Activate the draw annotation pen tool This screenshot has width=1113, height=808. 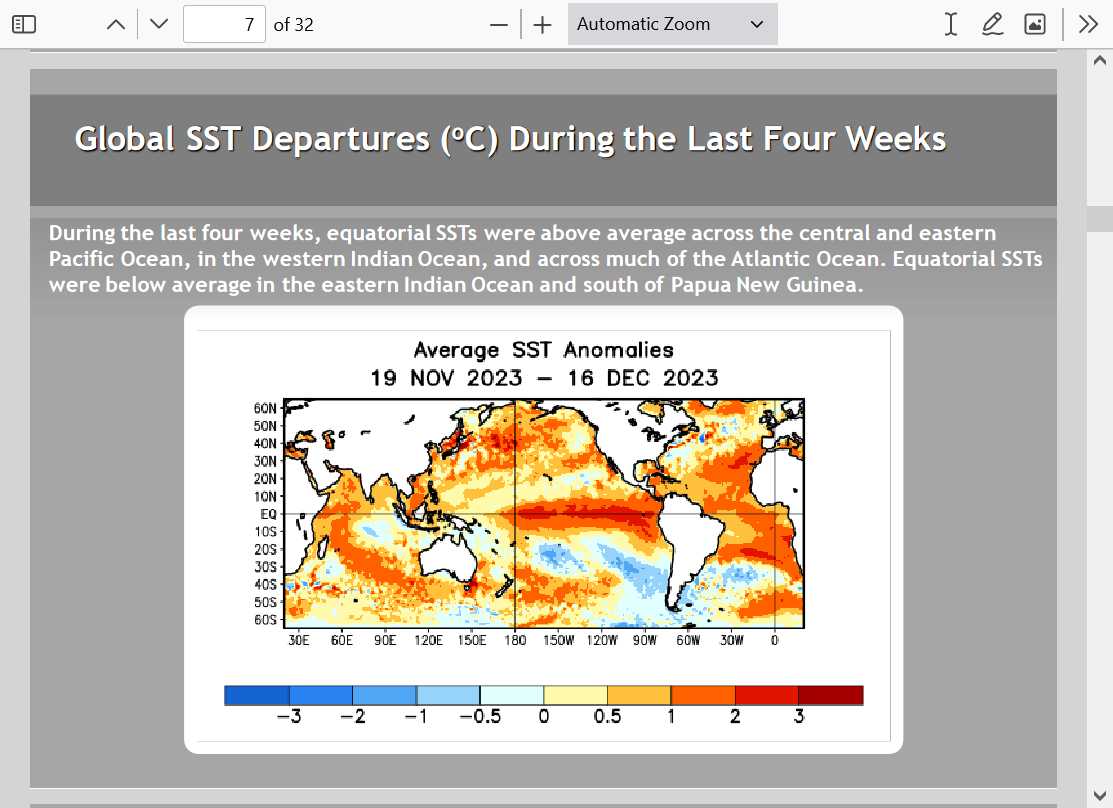click(992, 24)
